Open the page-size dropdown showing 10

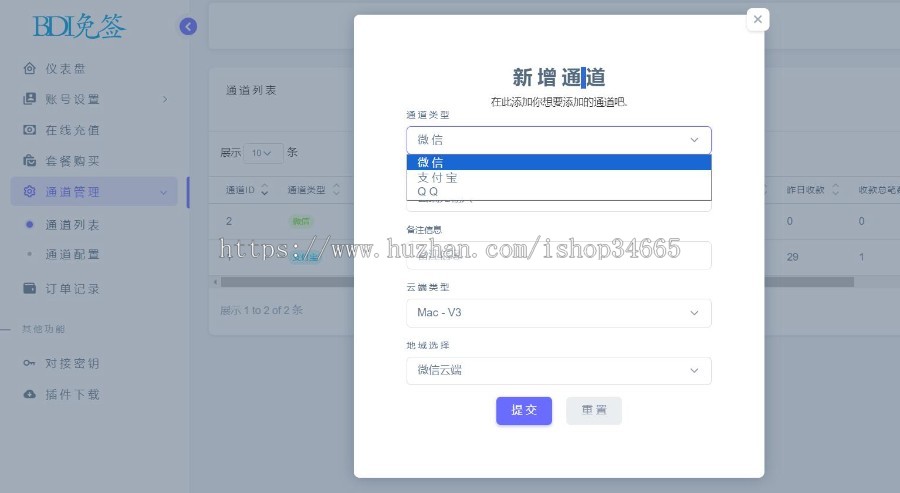pos(263,153)
